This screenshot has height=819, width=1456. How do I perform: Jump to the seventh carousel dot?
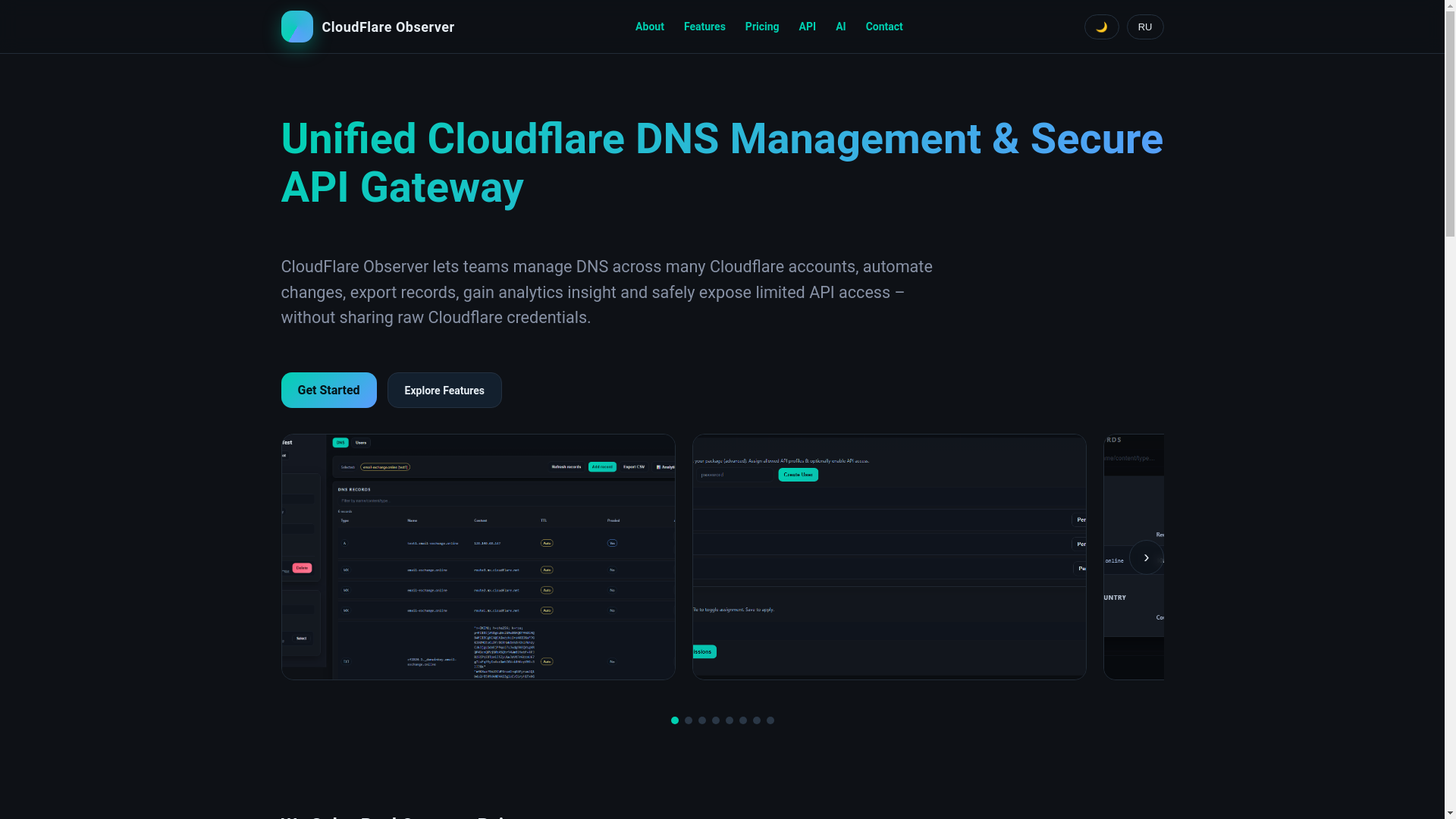[757, 720]
